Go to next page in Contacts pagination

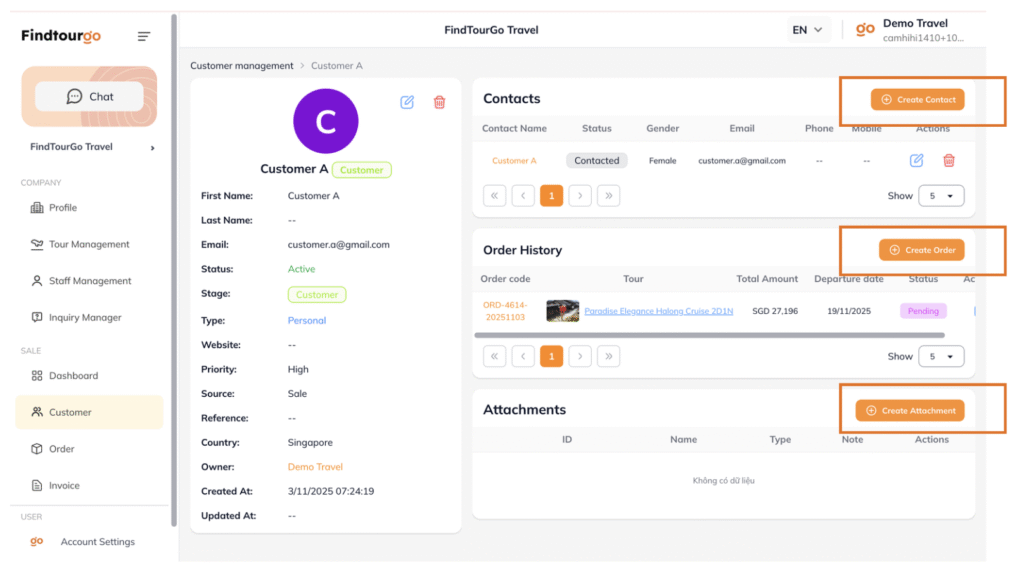click(x=580, y=196)
